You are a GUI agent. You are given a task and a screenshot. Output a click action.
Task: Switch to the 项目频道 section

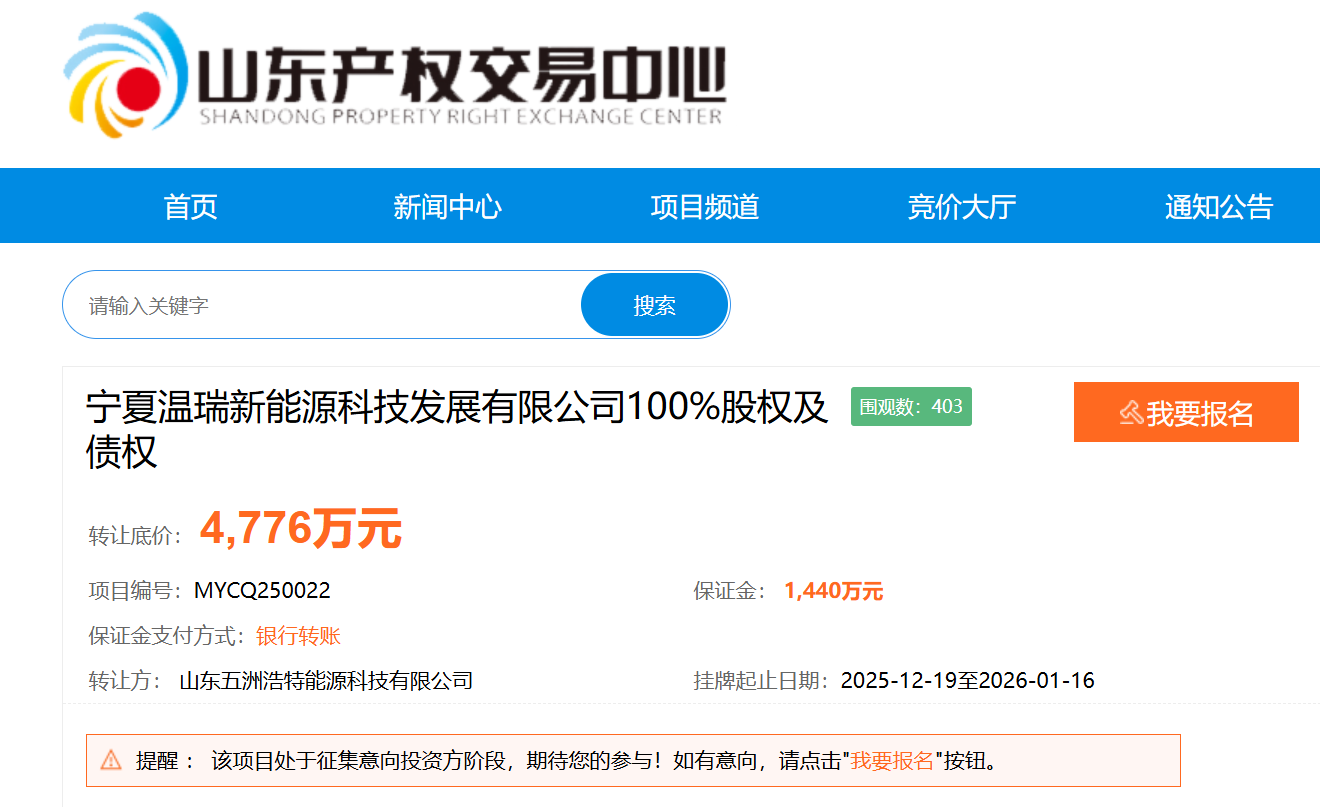click(704, 207)
